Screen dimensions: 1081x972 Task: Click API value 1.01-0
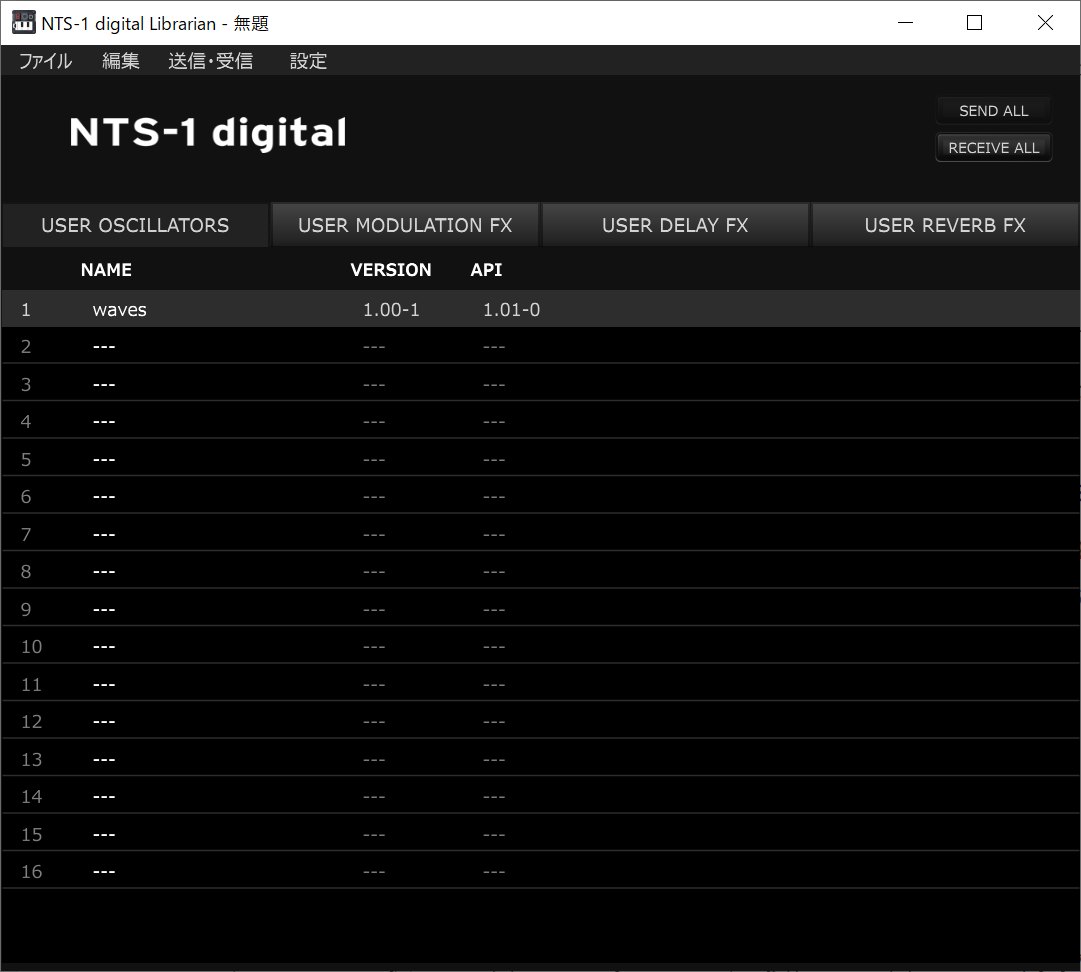point(512,310)
